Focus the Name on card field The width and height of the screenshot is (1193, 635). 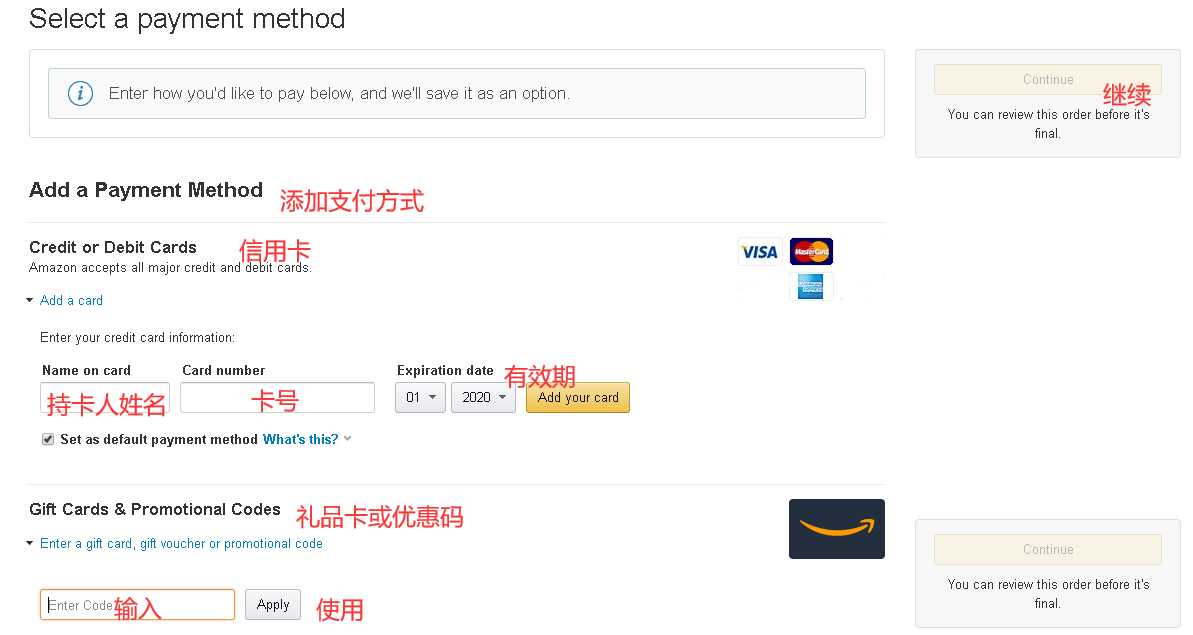pyautogui.click(x=105, y=398)
